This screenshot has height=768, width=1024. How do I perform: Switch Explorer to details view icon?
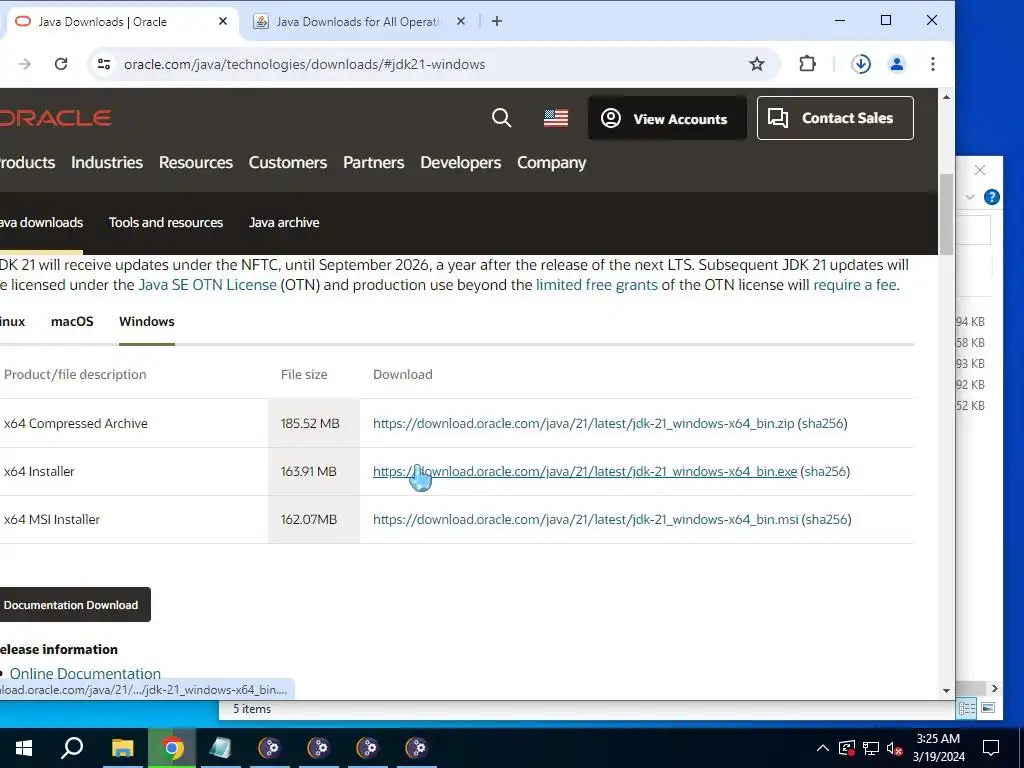coord(967,709)
